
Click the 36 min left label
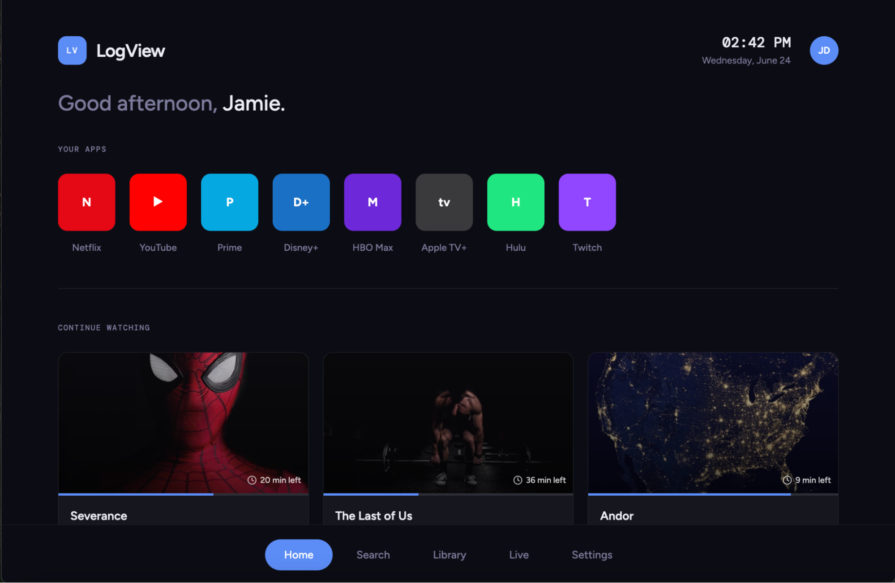(546, 480)
